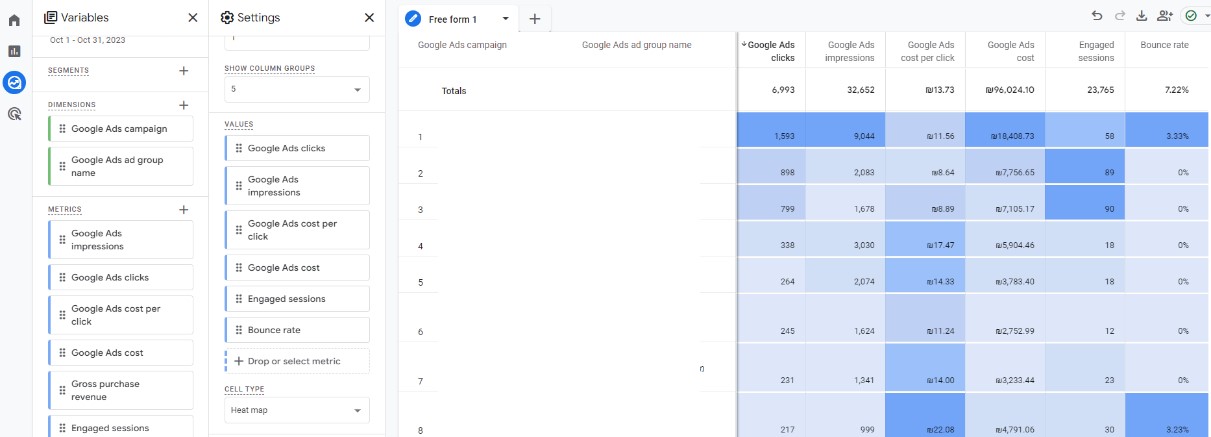Open the Reports icon in left sidebar

point(14,51)
